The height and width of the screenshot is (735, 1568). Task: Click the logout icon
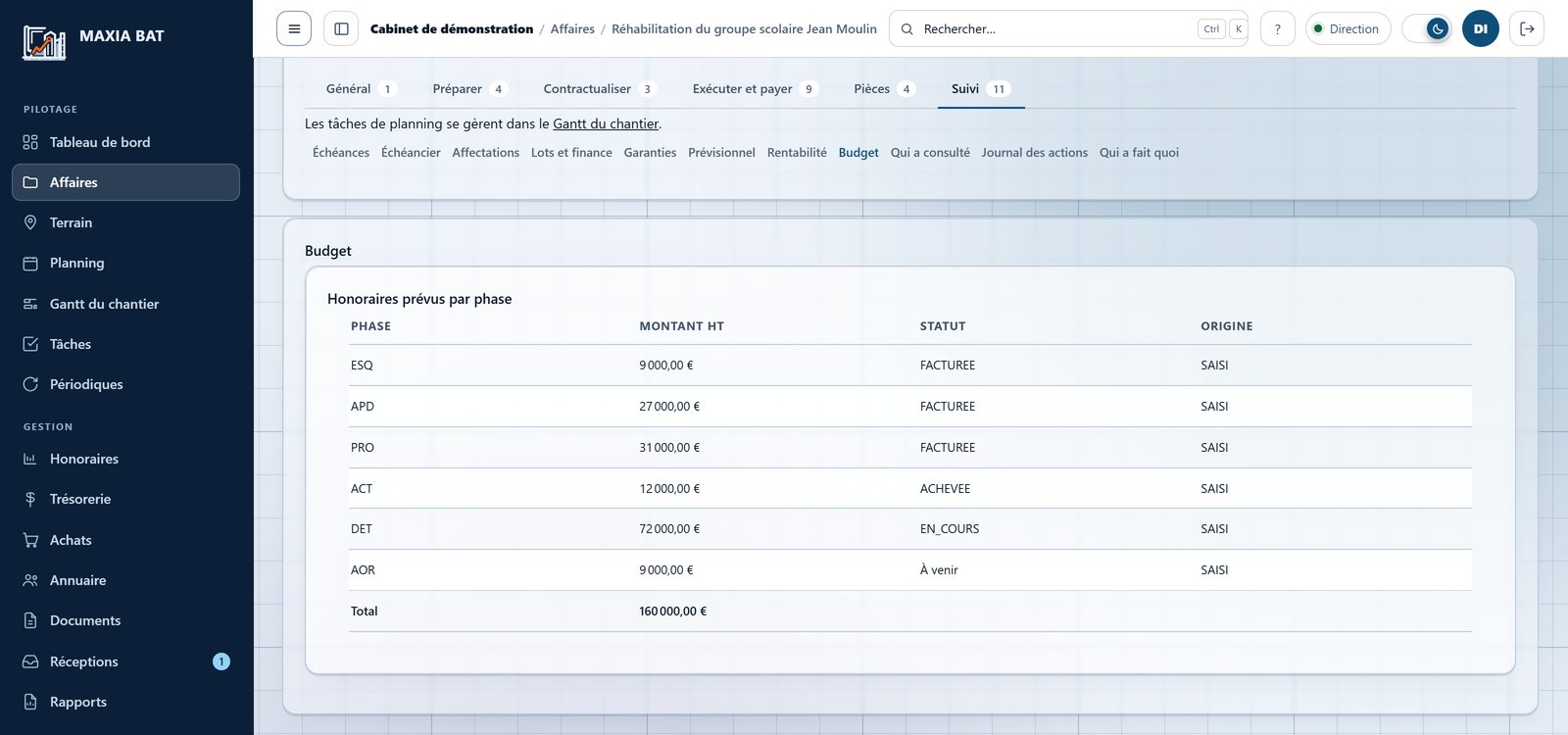tap(1527, 28)
